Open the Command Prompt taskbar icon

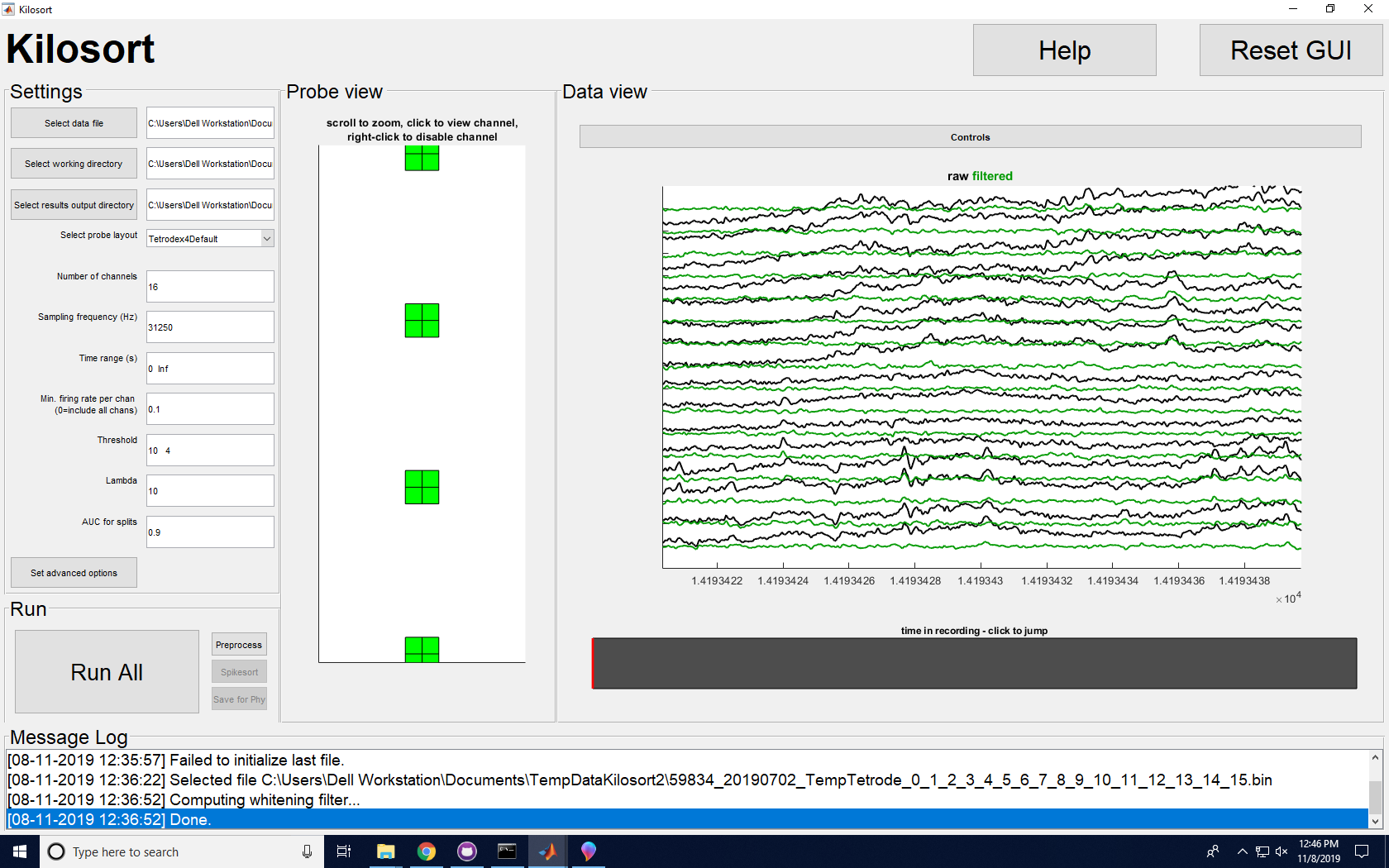[507, 851]
